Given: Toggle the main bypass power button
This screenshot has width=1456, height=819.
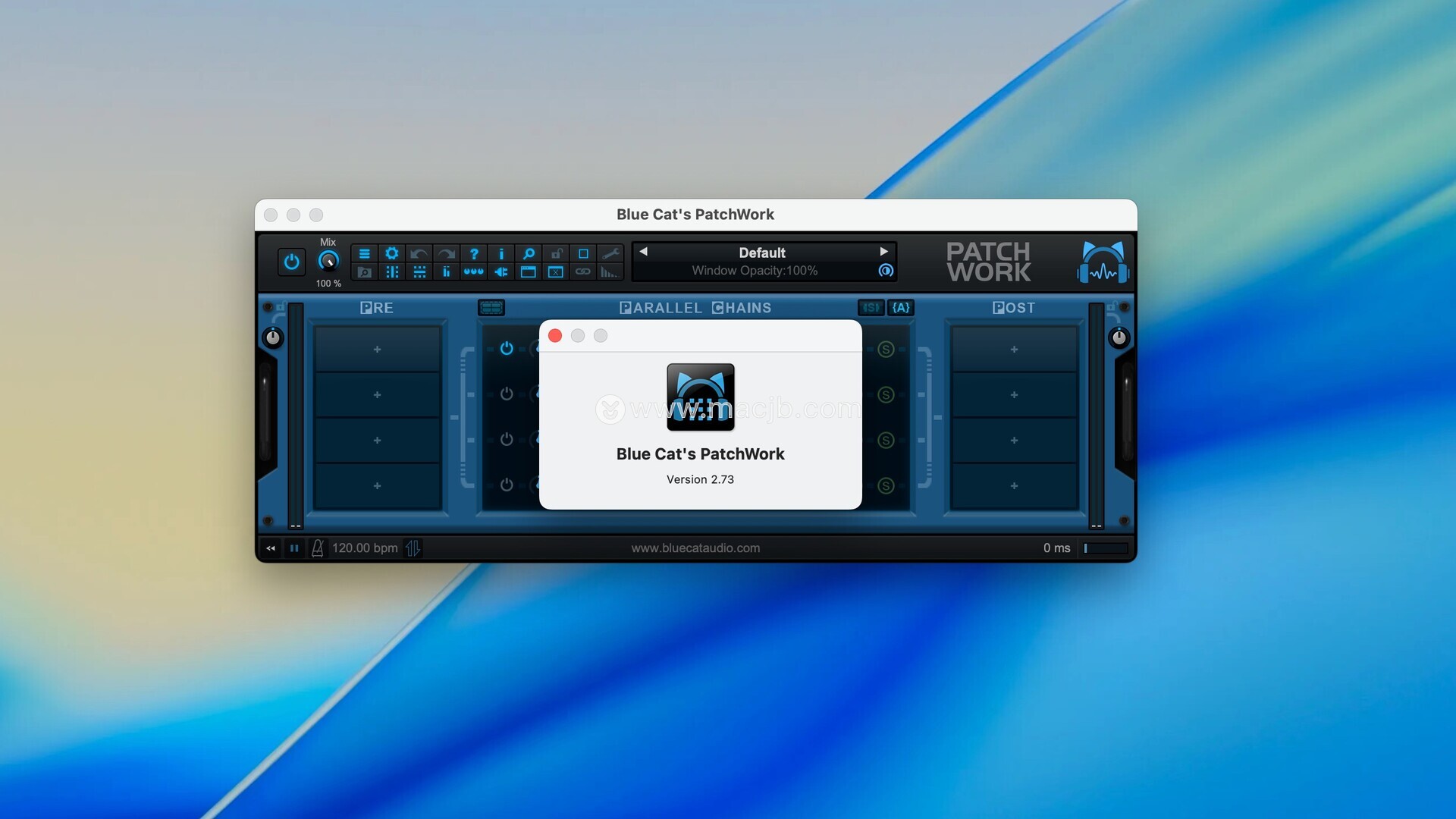Looking at the screenshot, I should (291, 262).
